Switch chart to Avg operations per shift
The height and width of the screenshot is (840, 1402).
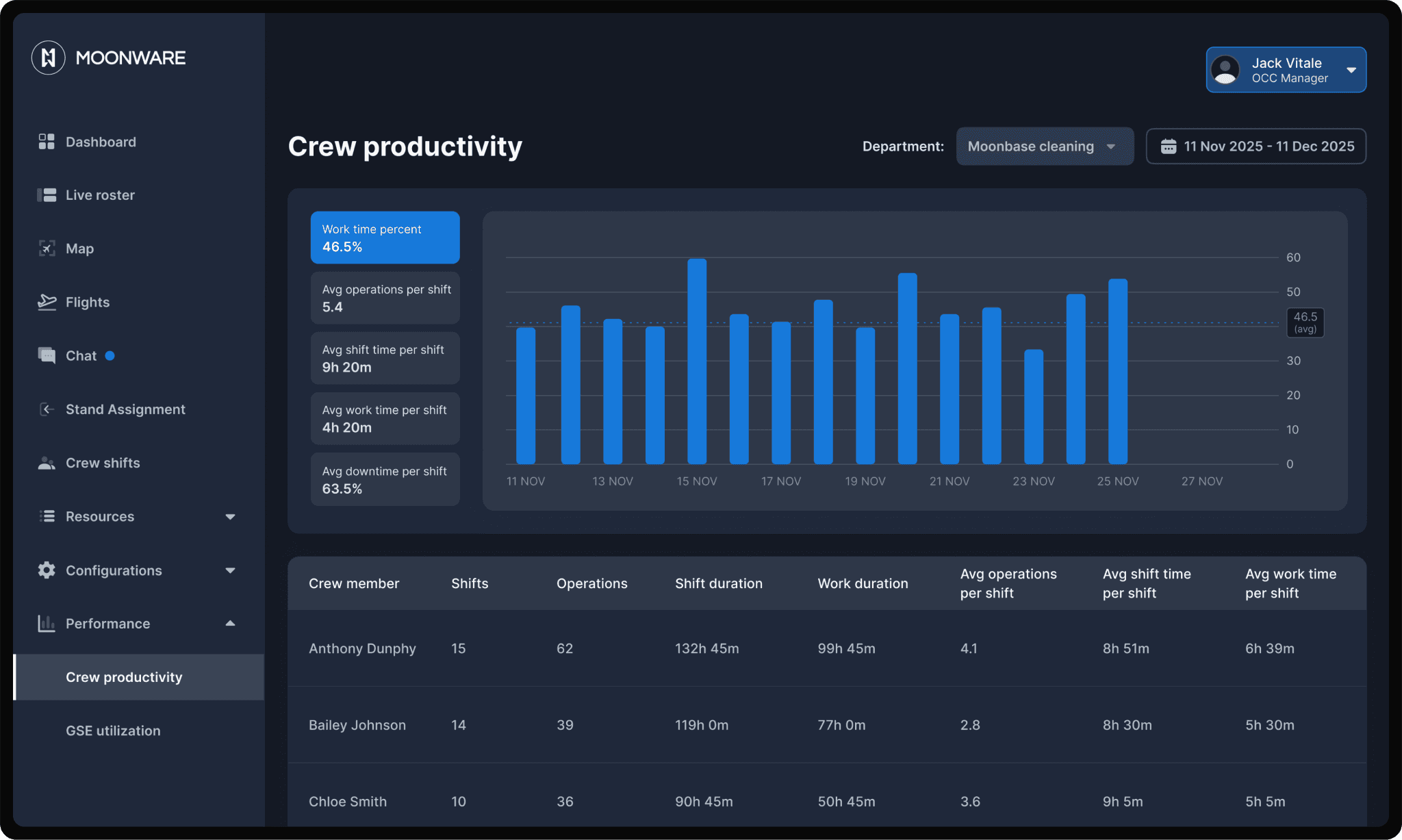pyautogui.click(x=385, y=298)
